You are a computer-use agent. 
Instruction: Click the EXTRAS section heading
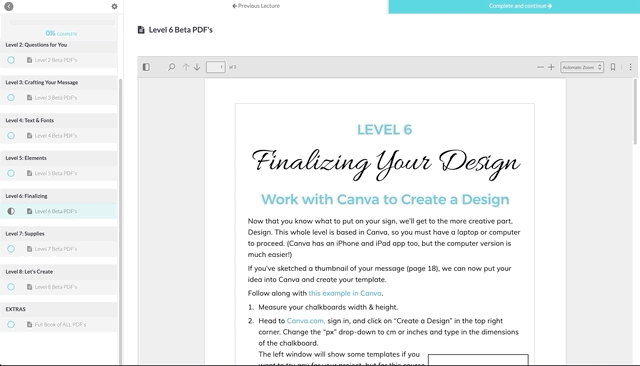point(16,309)
